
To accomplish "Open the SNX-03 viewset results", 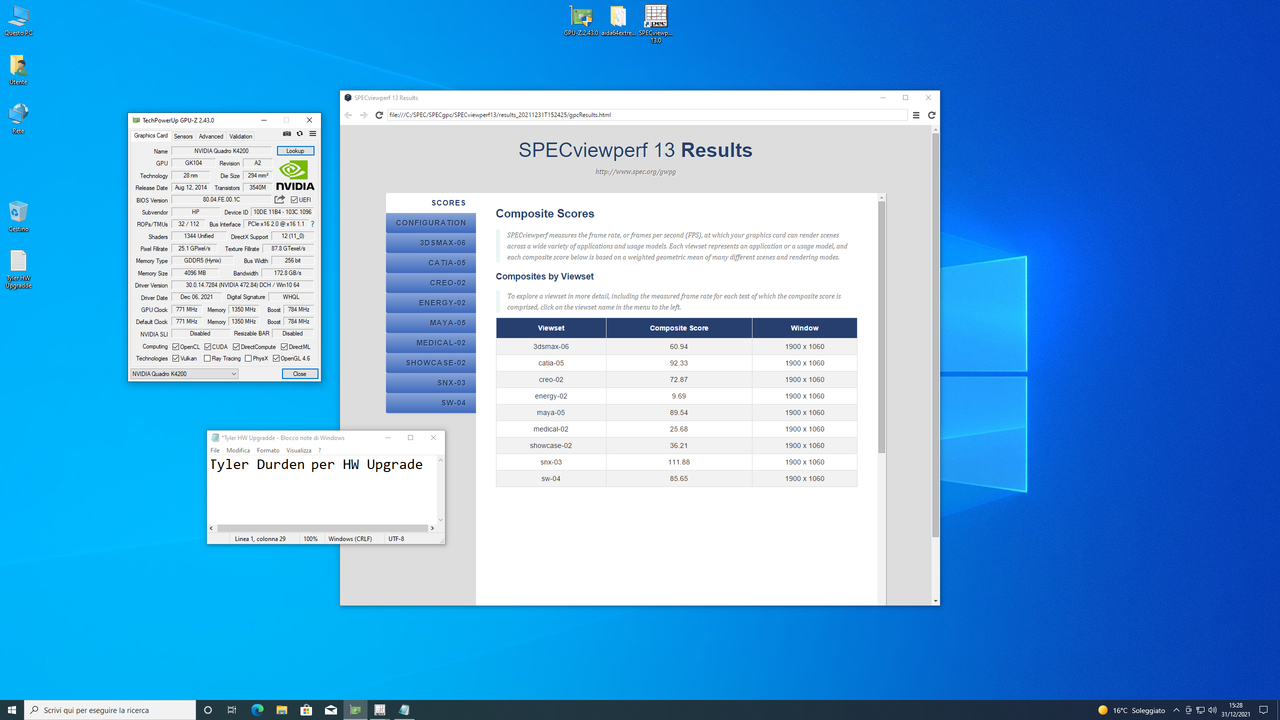I will pos(431,383).
